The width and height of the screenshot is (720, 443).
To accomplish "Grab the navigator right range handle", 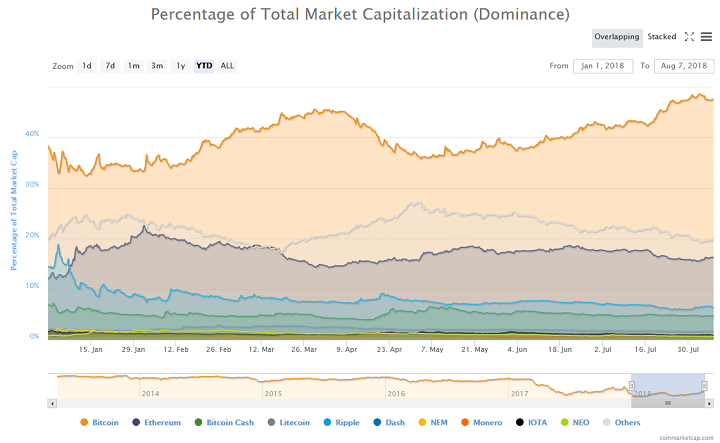I will (x=704, y=386).
